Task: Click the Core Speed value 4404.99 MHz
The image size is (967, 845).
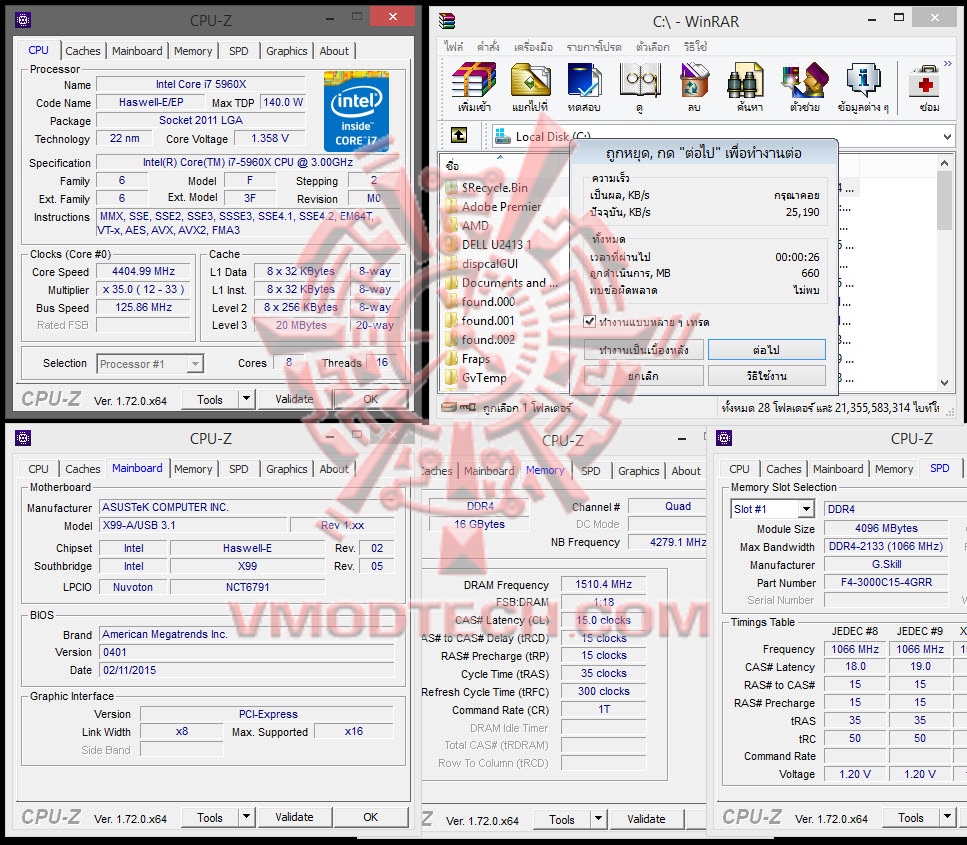Action: (143, 271)
